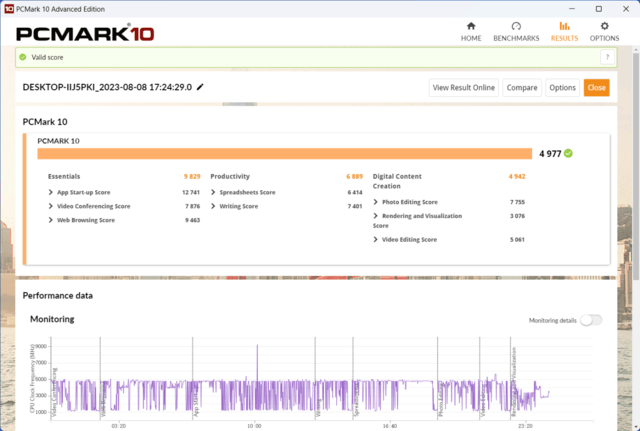Click Video Conferencing value 7 876
This screenshot has width=640, height=431.
(192, 206)
